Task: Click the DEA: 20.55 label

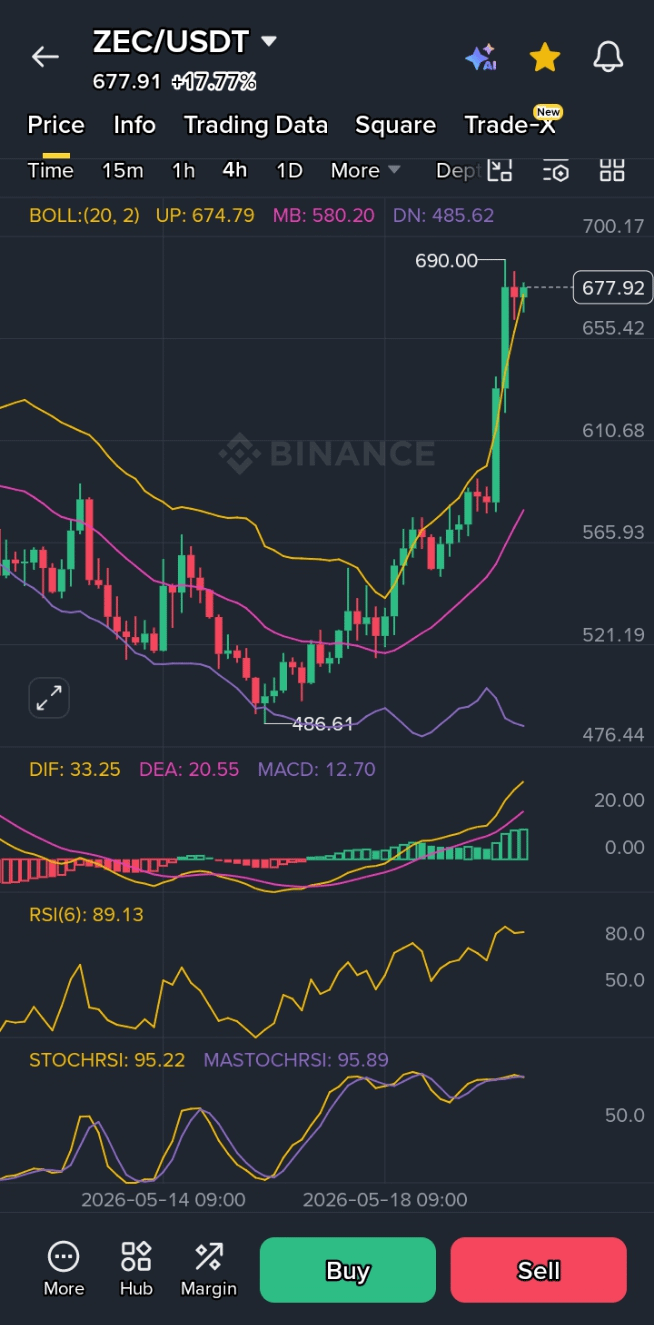Action: click(189, 769)
